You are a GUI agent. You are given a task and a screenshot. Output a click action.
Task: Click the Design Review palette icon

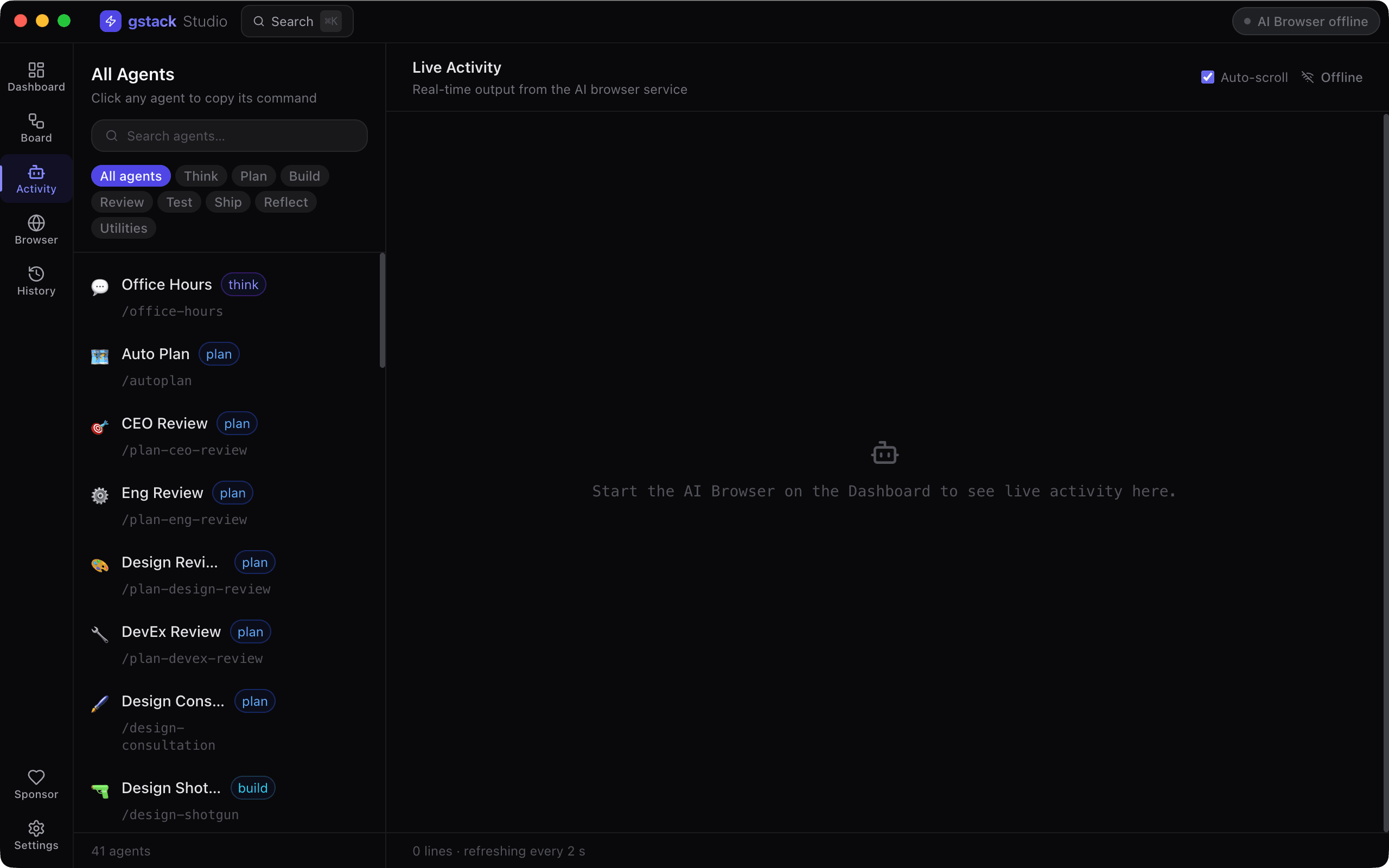tap(100, 565)
